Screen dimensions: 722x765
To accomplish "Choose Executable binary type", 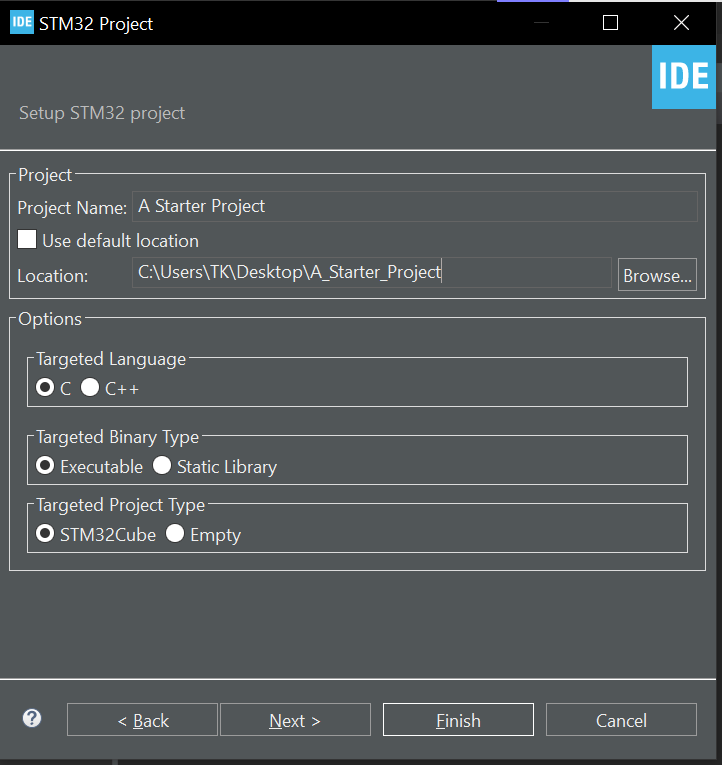I will [x=45, y=466].
